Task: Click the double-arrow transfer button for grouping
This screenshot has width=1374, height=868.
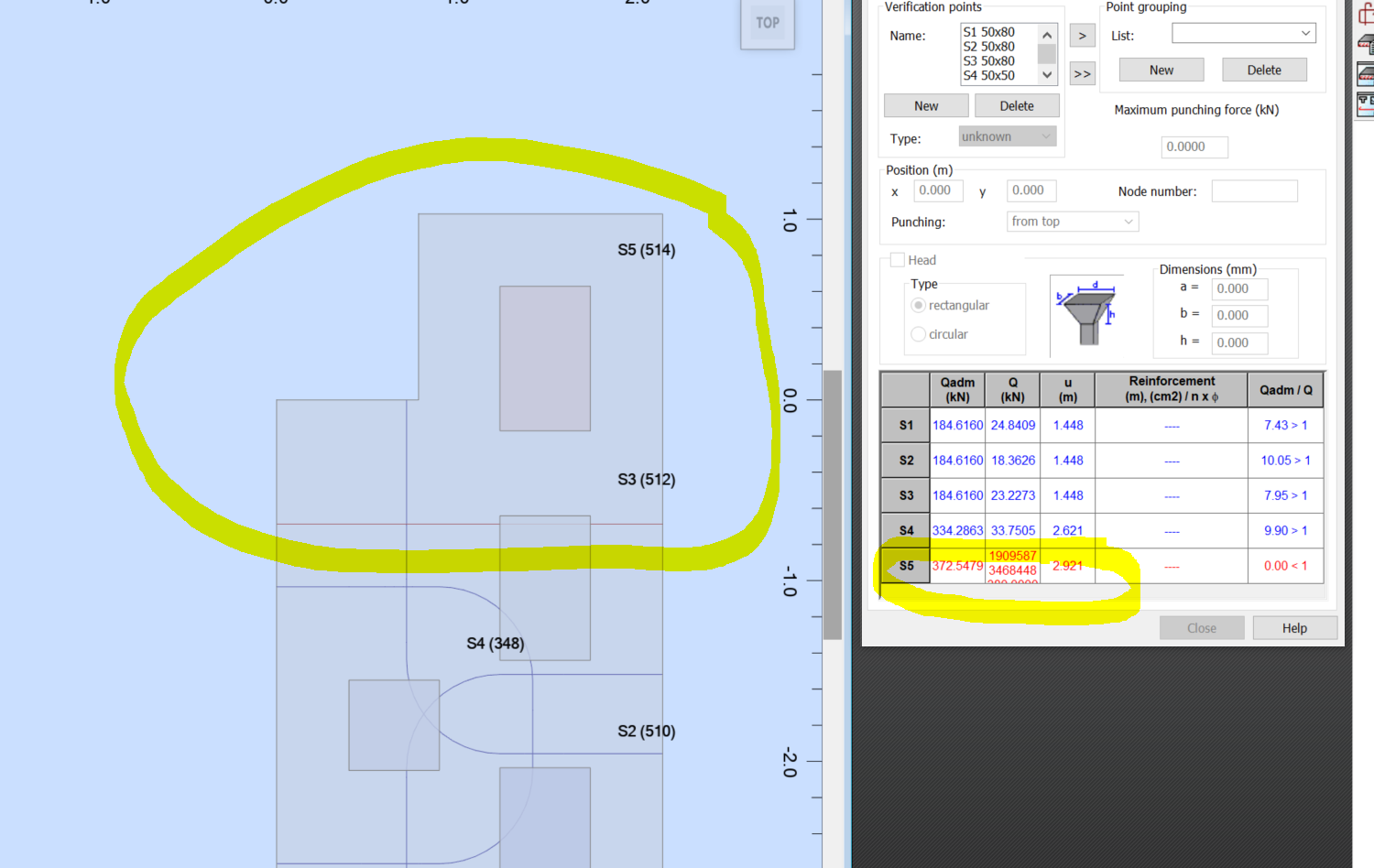Action: [1082, 73]
